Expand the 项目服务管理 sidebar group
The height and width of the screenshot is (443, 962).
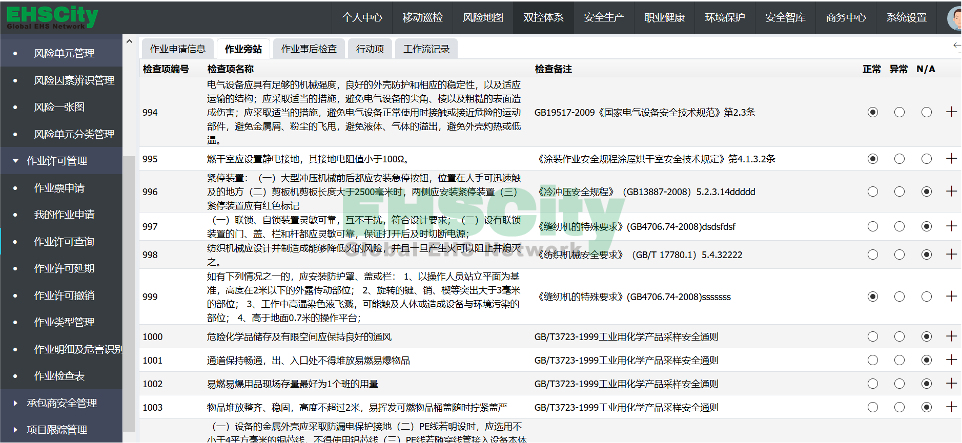coord(62,430)
